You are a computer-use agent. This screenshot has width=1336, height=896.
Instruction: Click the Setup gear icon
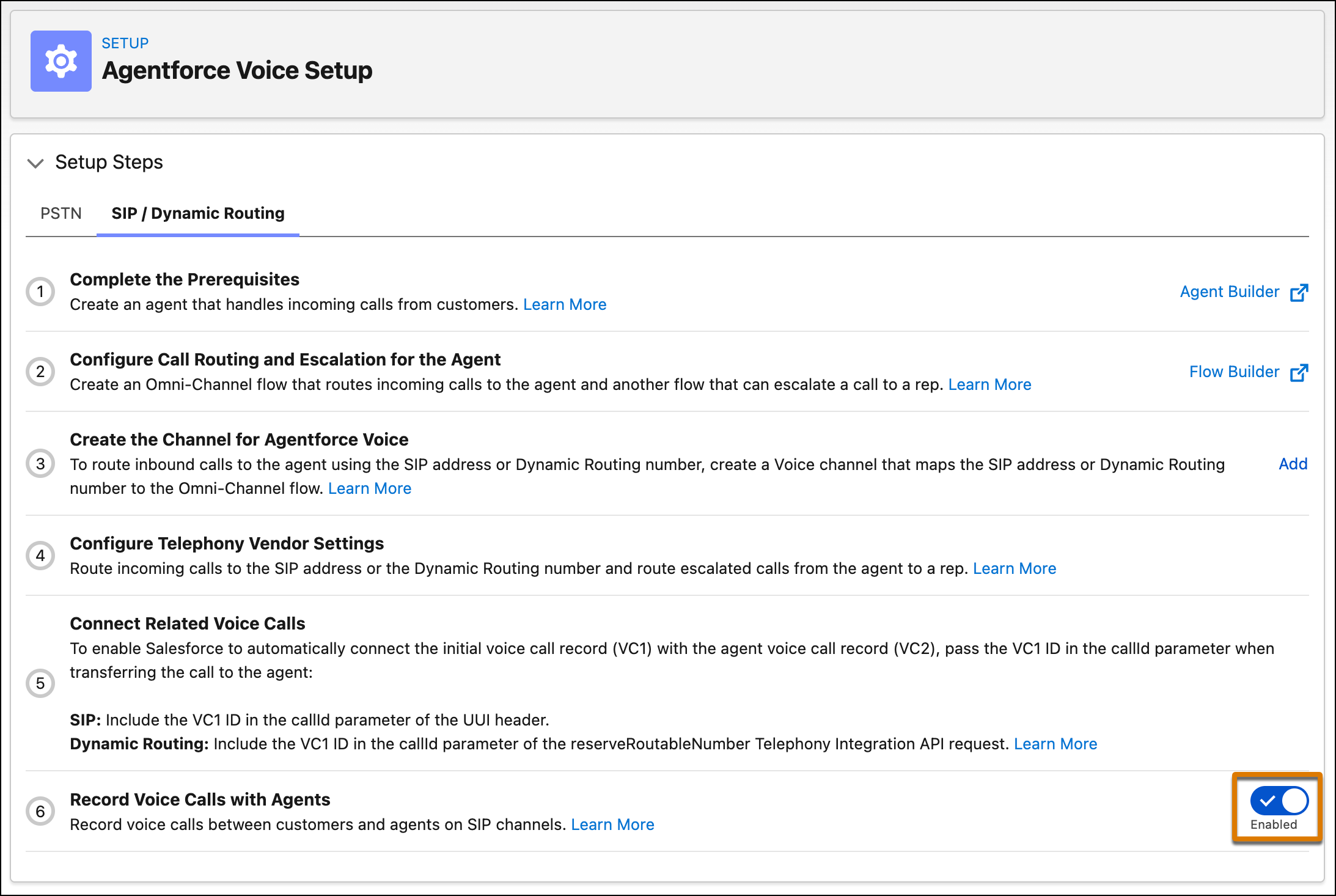[61, 61]
